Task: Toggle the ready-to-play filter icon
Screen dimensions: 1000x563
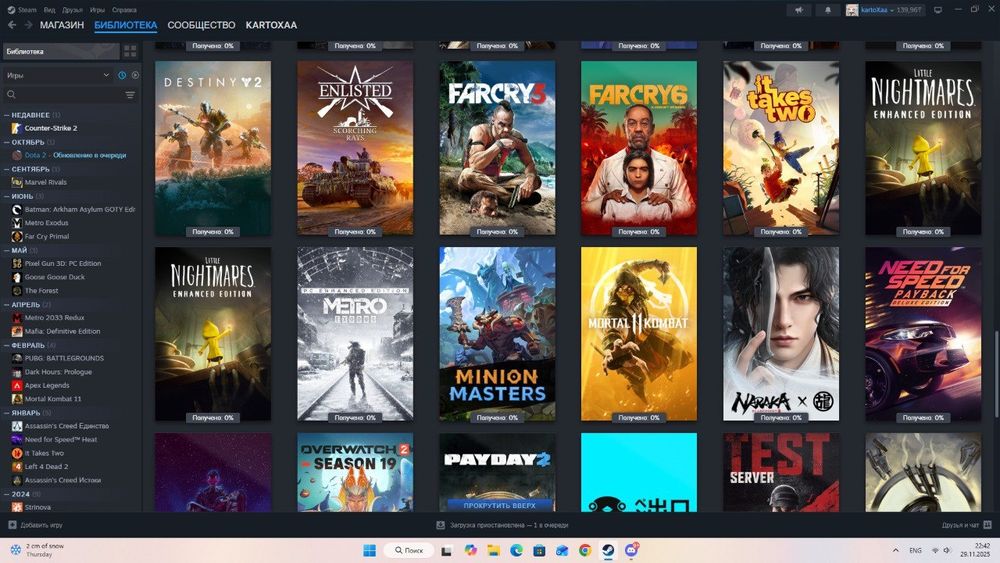Action: 135,75
